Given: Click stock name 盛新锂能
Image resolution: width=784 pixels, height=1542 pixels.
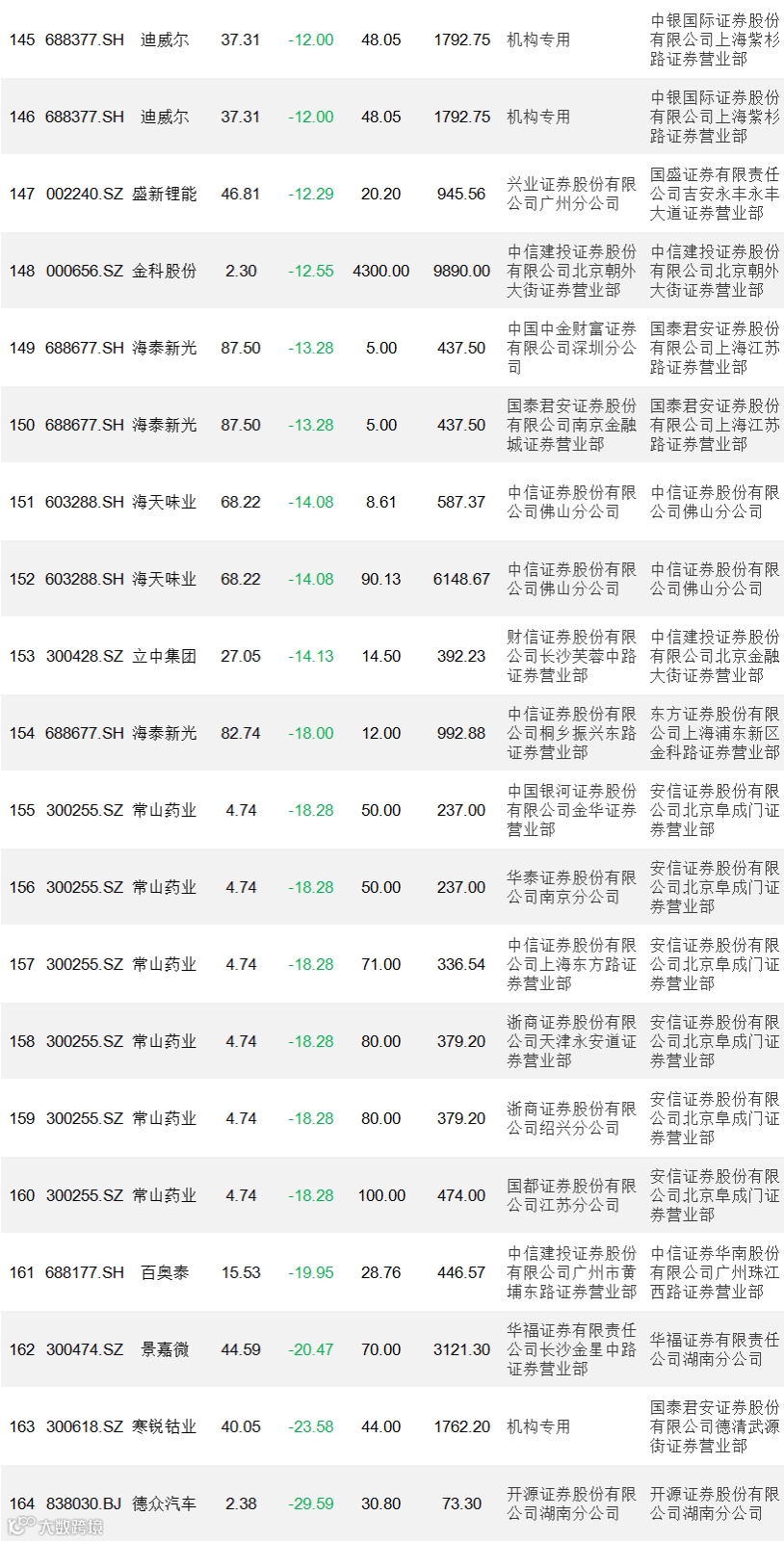Looking at the screenshot, I should tap(165, 194).
